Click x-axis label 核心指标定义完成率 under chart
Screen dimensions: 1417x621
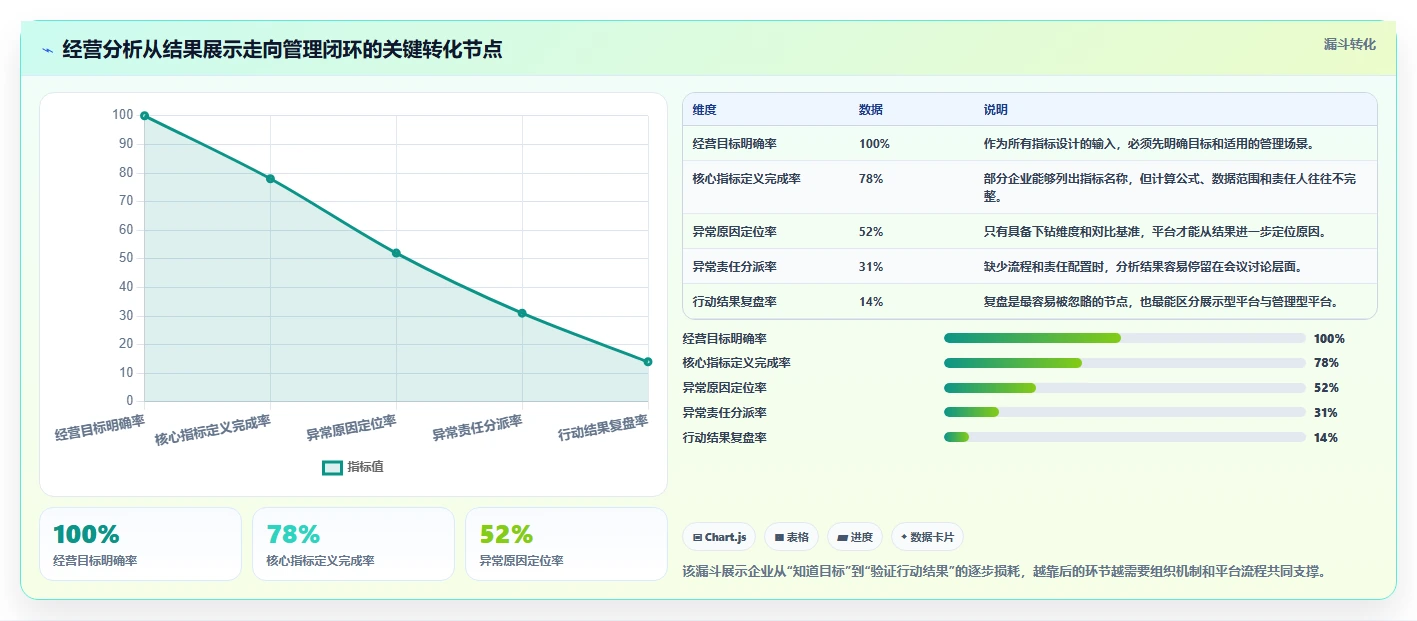pyautogui.click(x=213, y=430)
